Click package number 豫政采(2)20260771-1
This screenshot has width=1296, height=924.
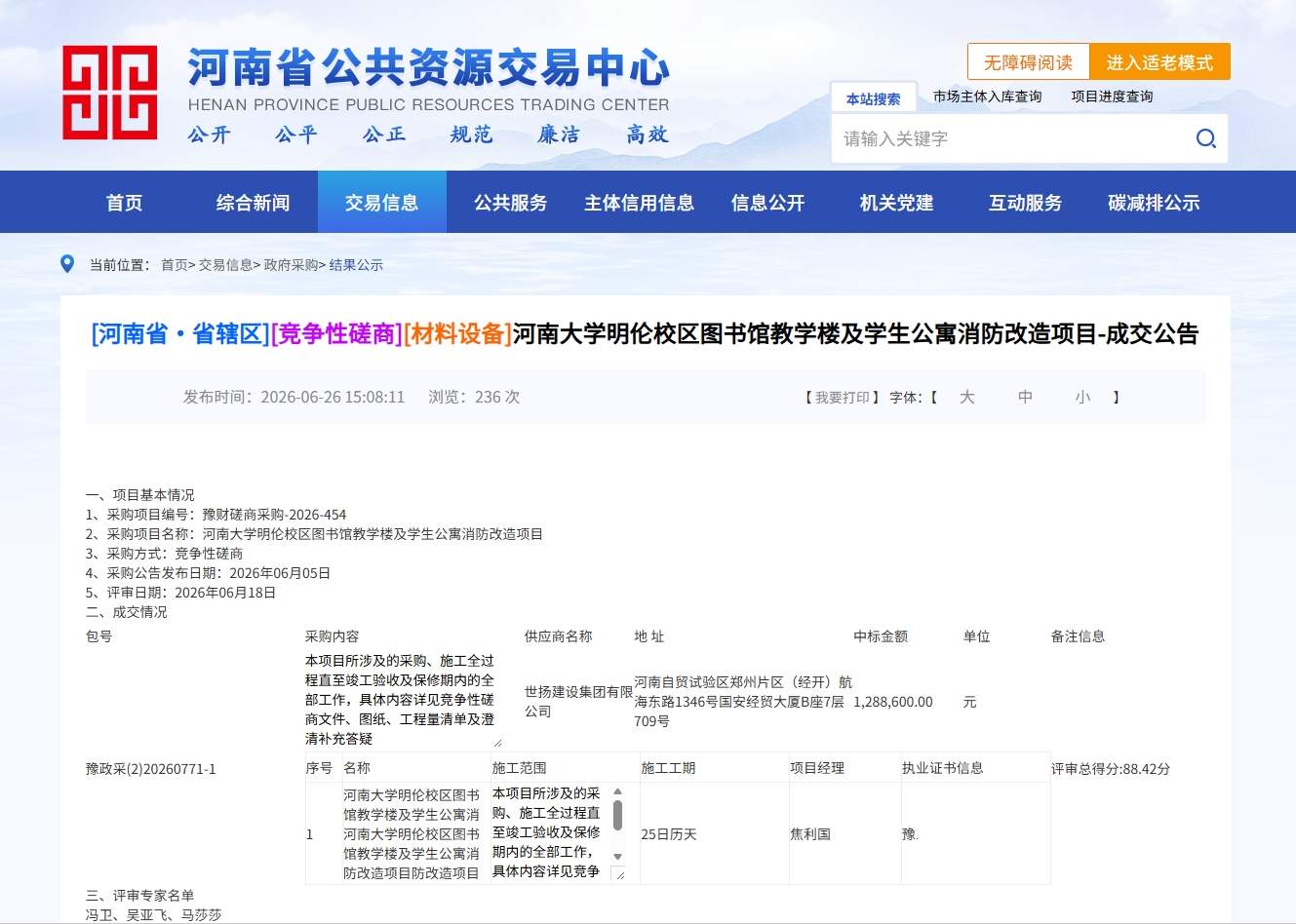pos(151,769)
